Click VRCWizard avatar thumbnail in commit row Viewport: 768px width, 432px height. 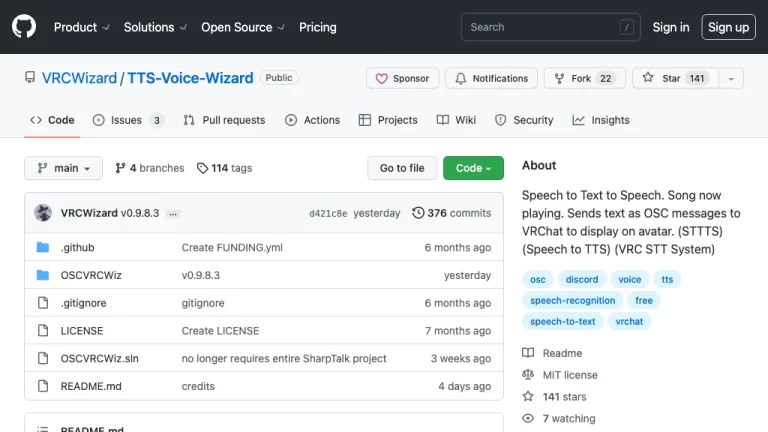click(43, 213)
